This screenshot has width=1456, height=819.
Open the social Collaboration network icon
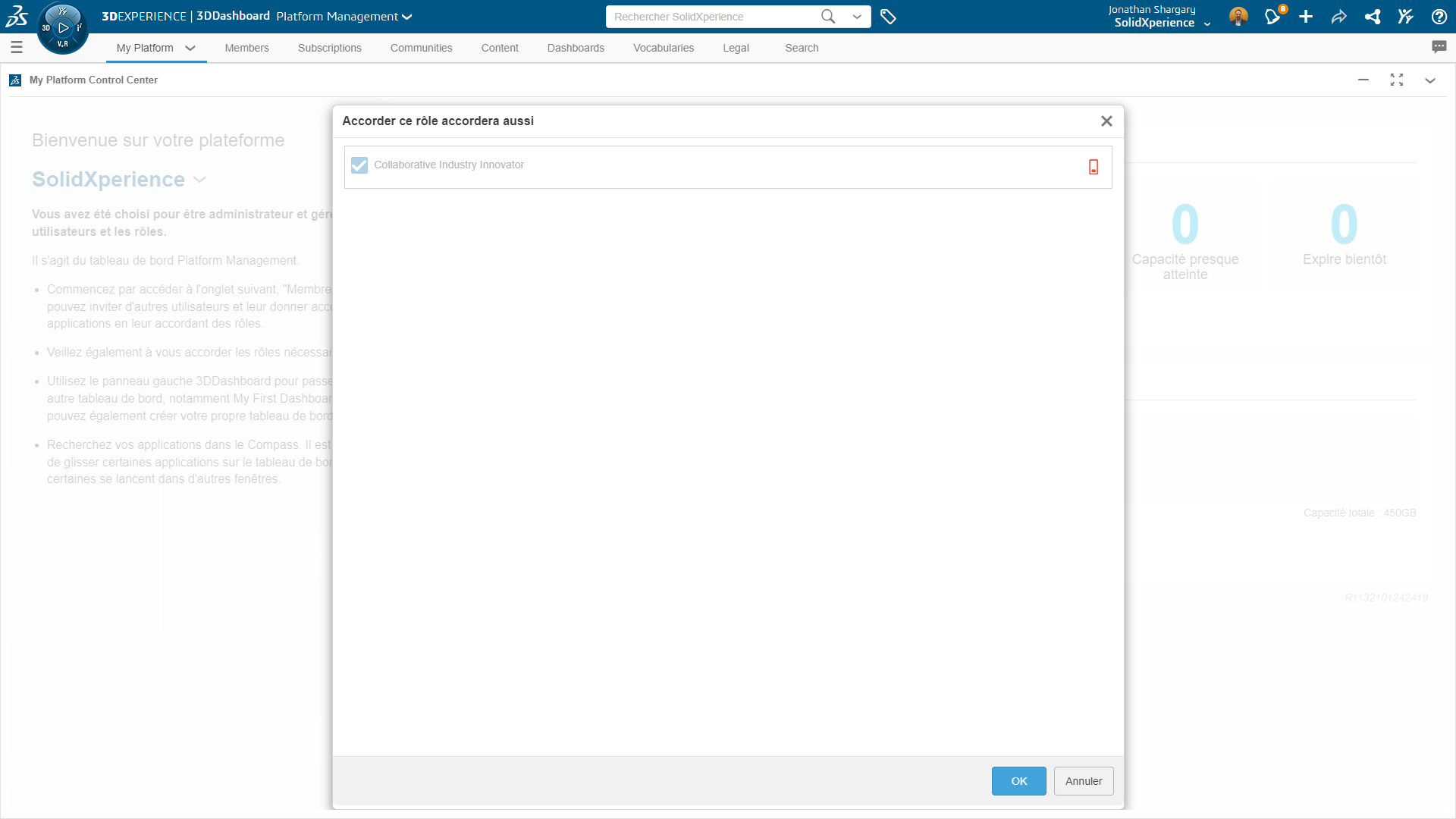(1373, 17)
